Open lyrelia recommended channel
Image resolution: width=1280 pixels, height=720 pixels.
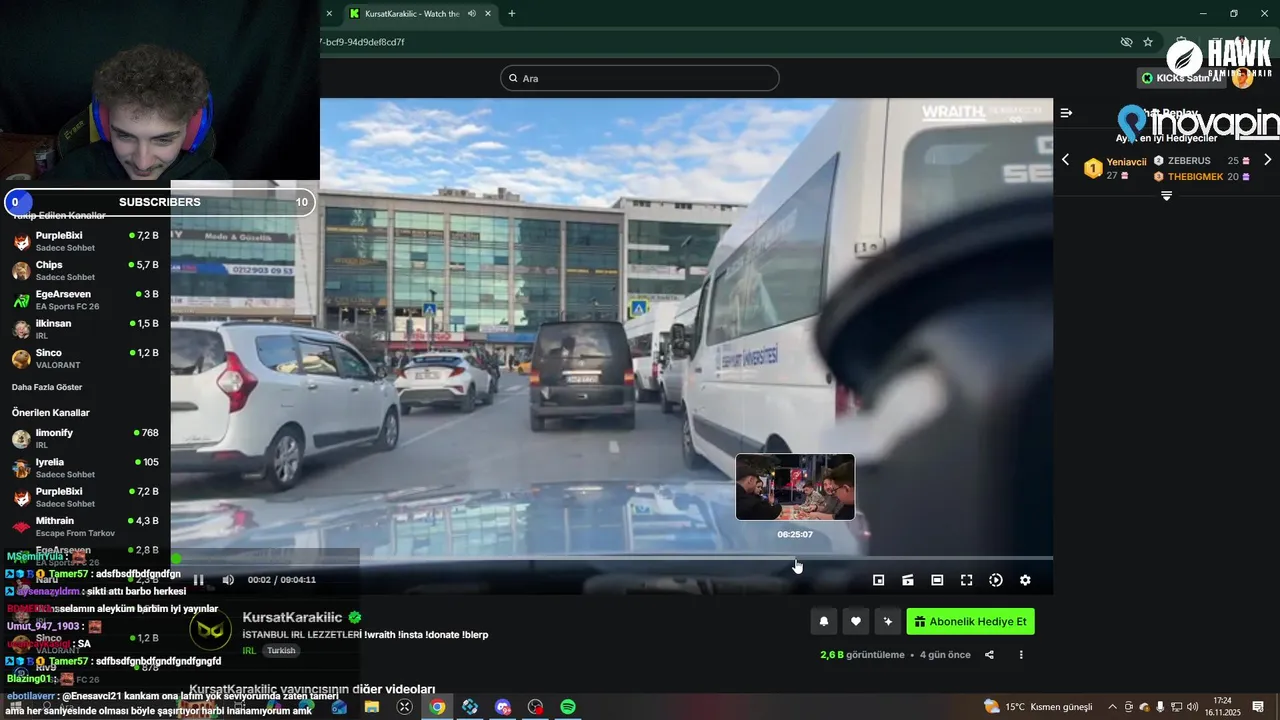pos(86,467)
